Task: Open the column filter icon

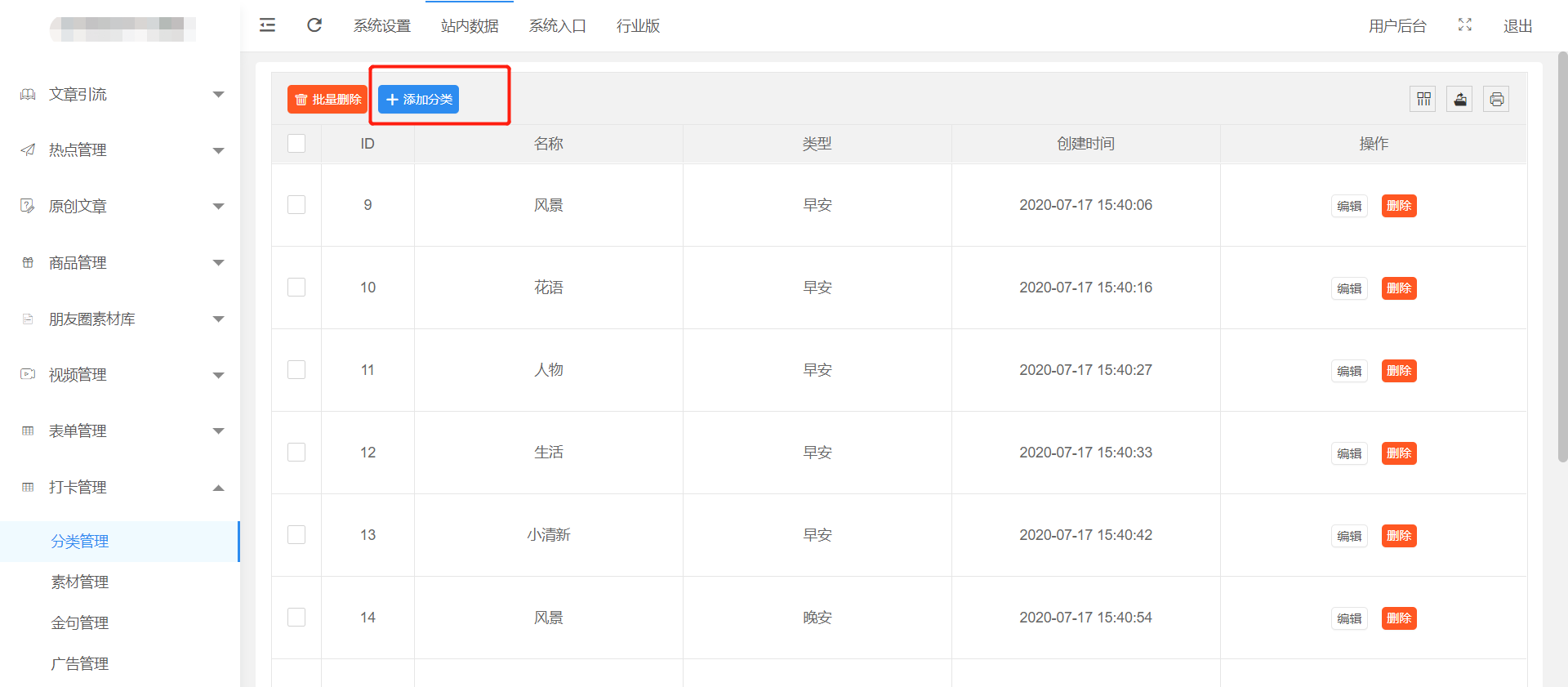Action: (1423, 99)
